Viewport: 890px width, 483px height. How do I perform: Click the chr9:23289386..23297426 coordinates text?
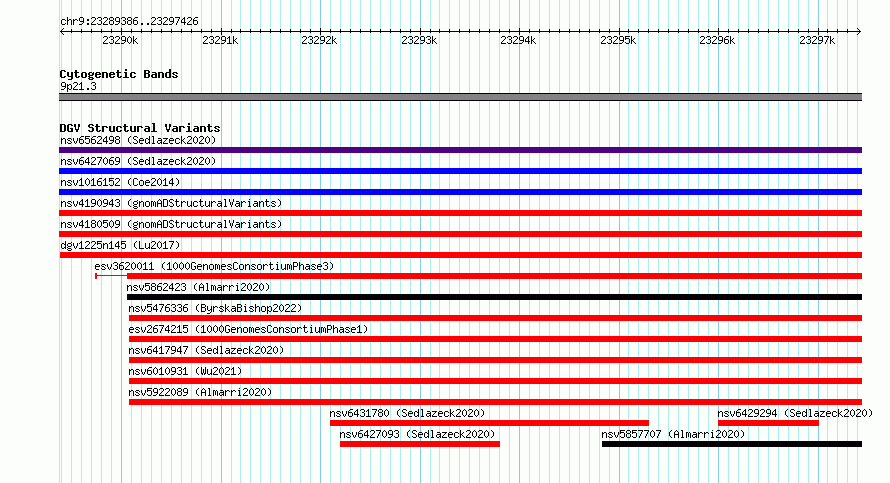click(129, 22)
